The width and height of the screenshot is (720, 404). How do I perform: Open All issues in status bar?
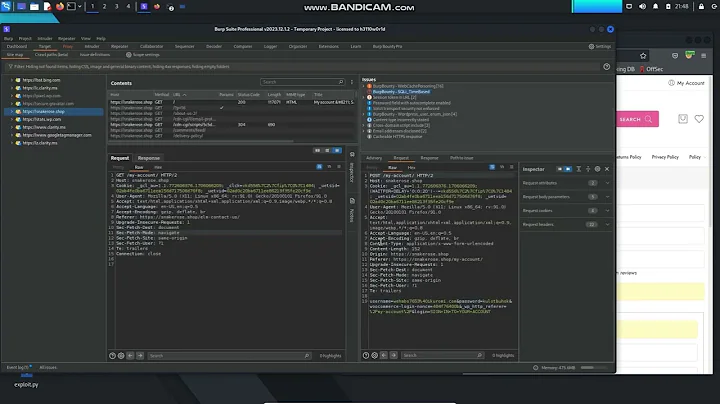(48, 368)
